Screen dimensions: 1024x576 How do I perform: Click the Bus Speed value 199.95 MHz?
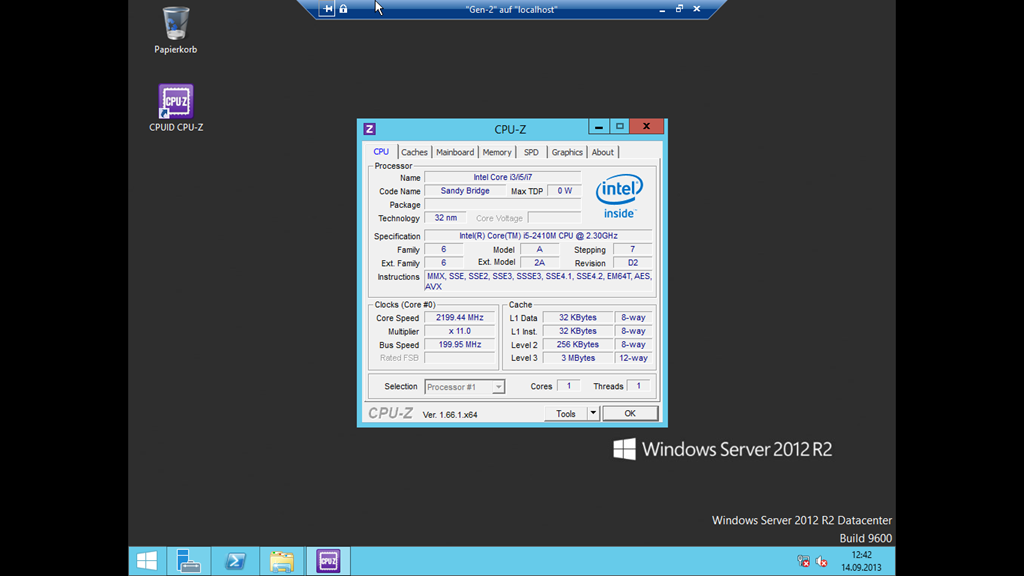pos(460,344)
